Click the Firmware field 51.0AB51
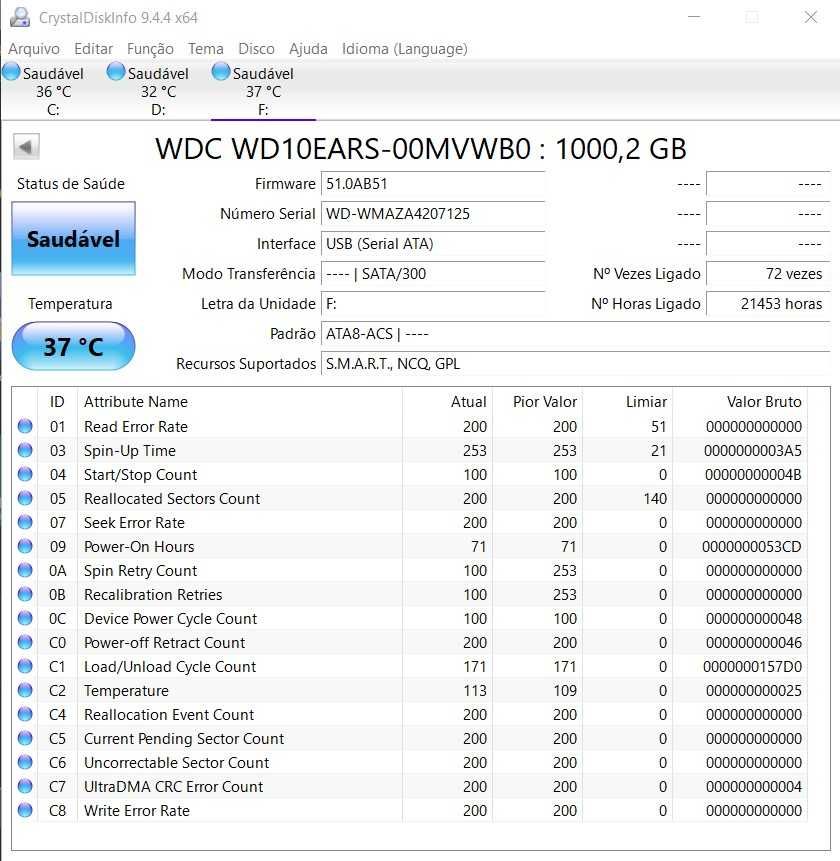Image resolution: width=840 pixels, height=861 pixels. coord(433,184)
